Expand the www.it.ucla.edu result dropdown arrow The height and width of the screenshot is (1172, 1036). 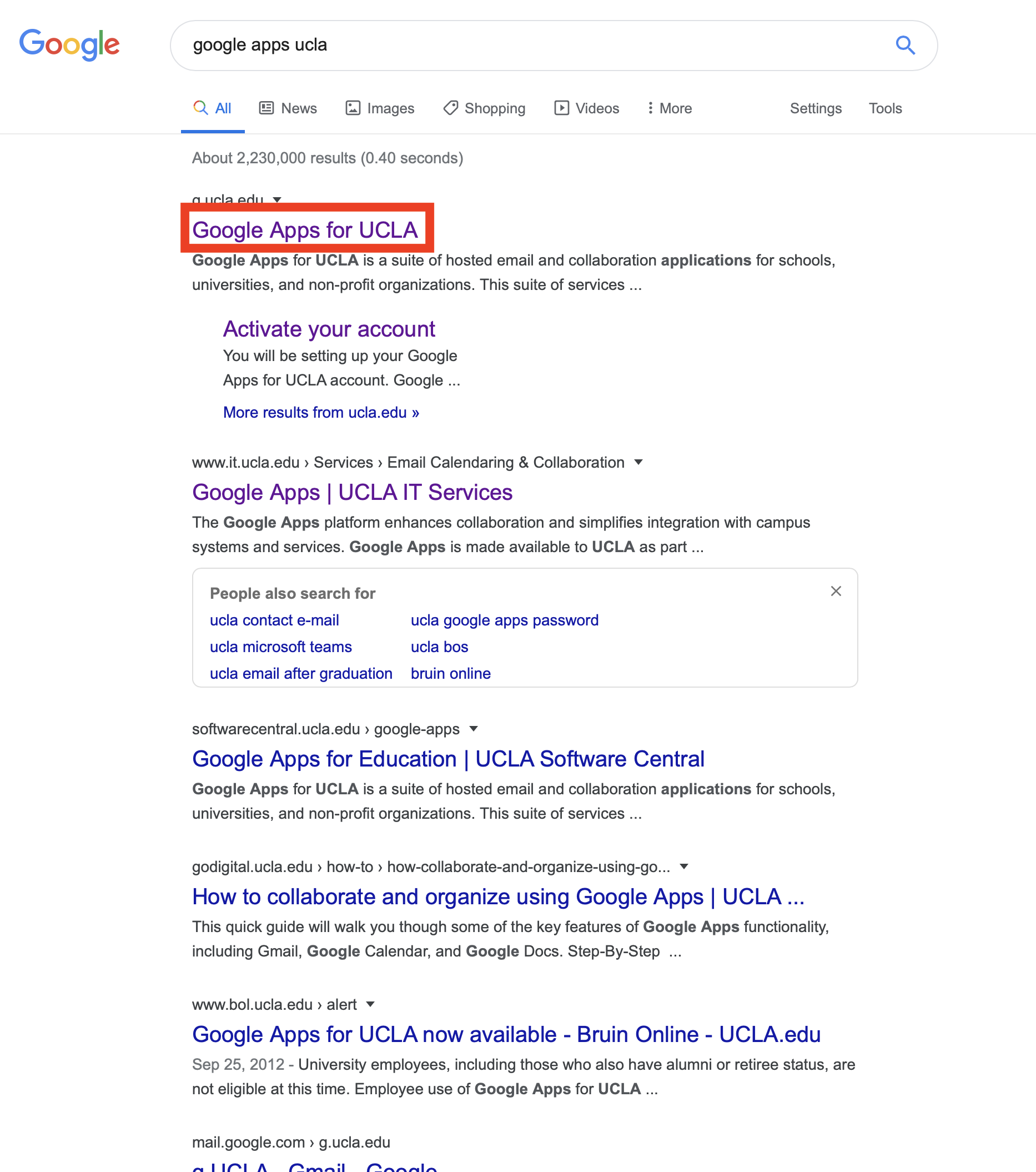pos(638,462)
